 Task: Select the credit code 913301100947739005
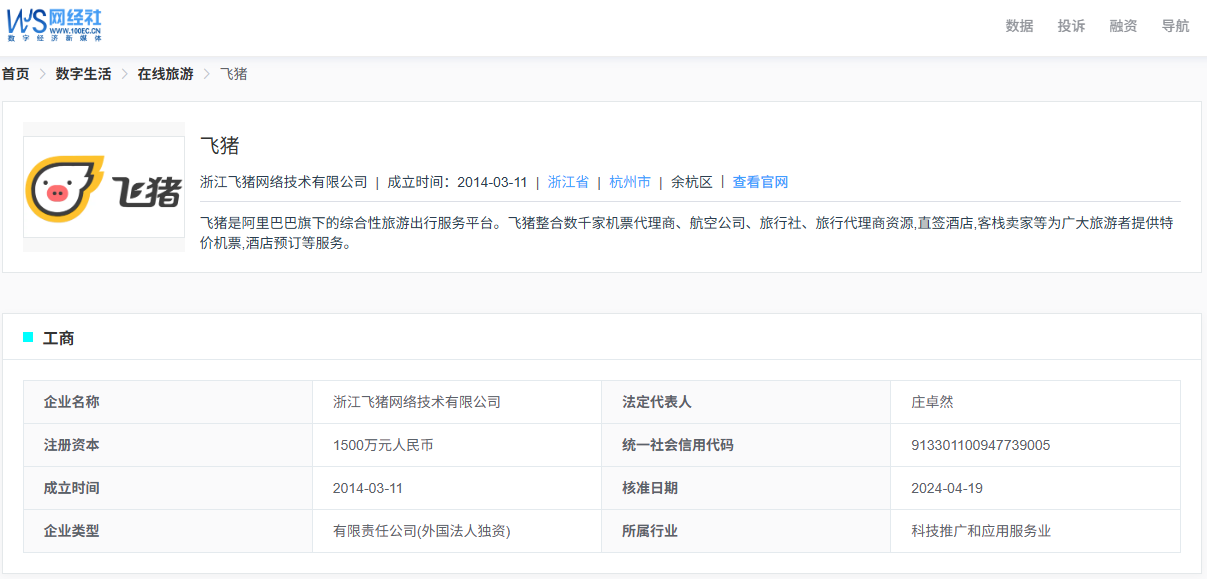tap(981, 445)
